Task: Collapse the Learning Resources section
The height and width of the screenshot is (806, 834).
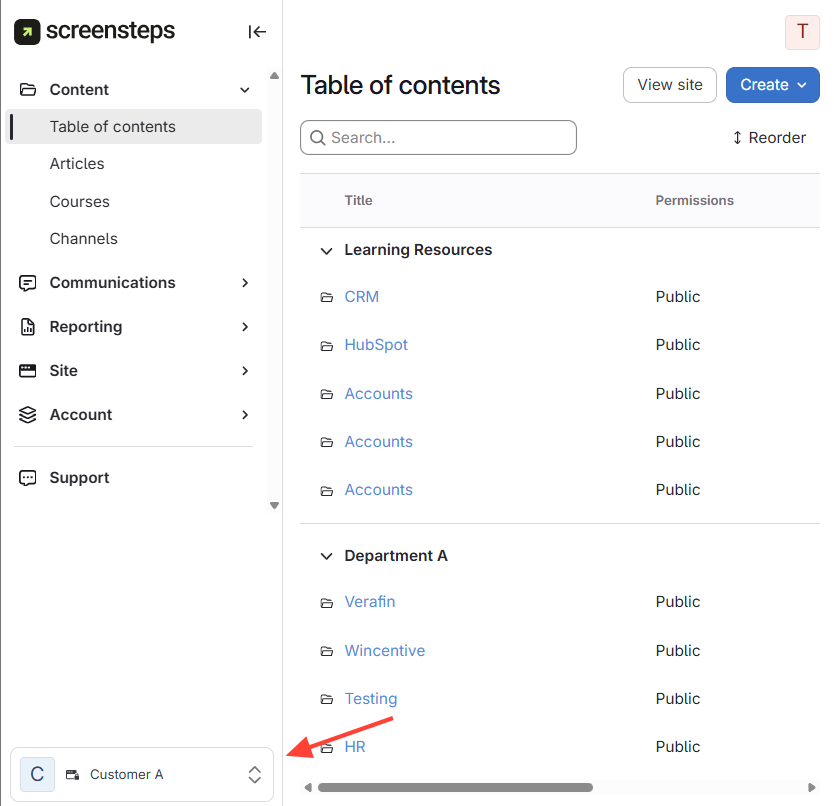Action: point(326,251)
